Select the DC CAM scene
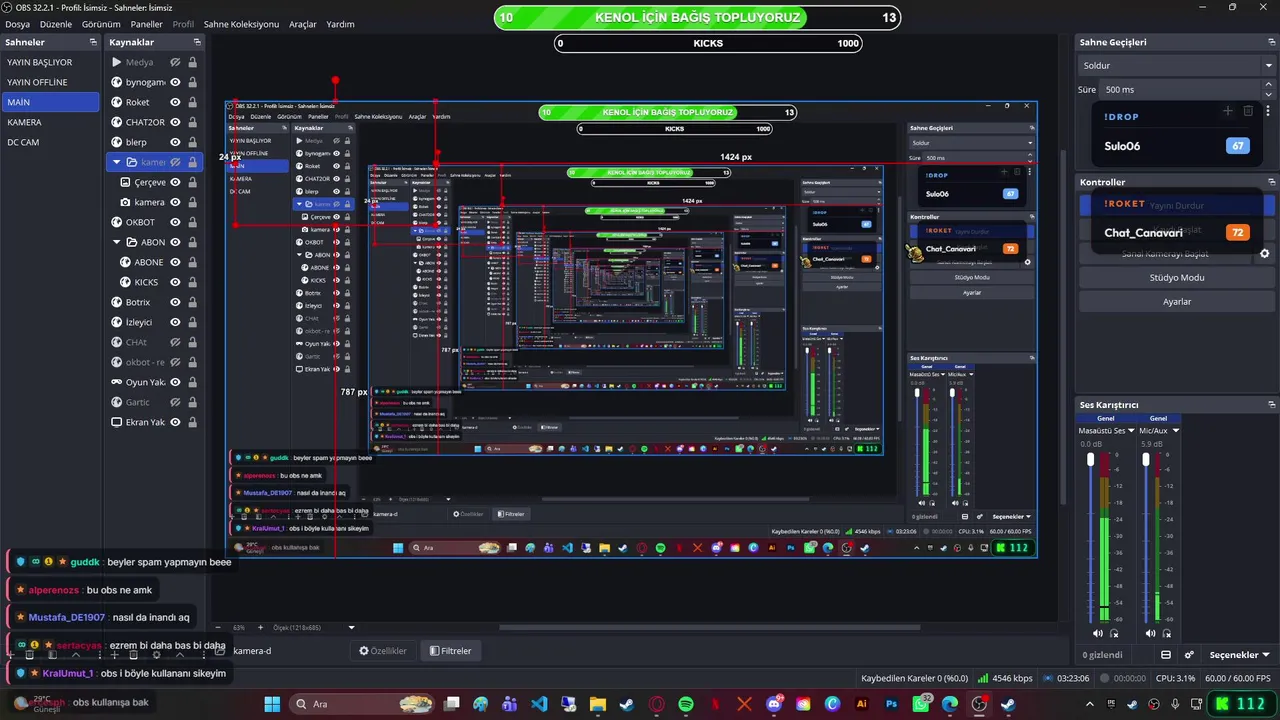The width and height of the screenshot is (1280, 720). point(50,142)
